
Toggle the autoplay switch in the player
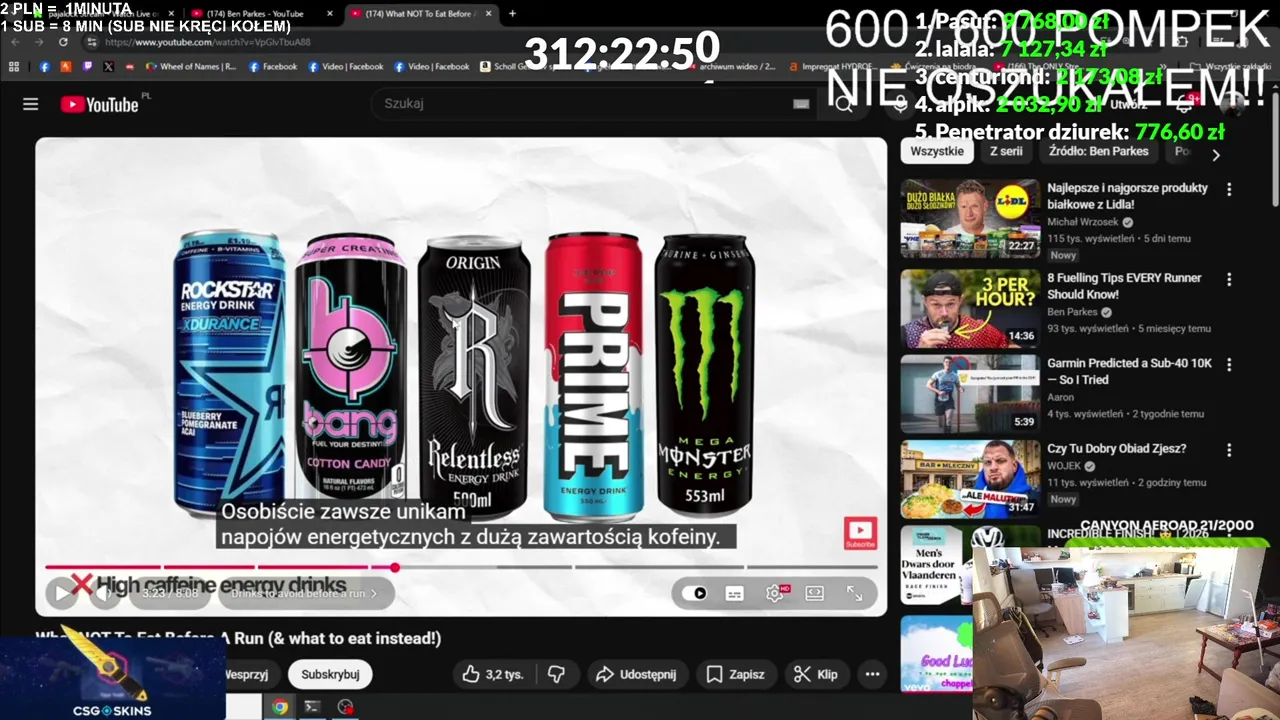pyautogui.click(x=694, y=593)
